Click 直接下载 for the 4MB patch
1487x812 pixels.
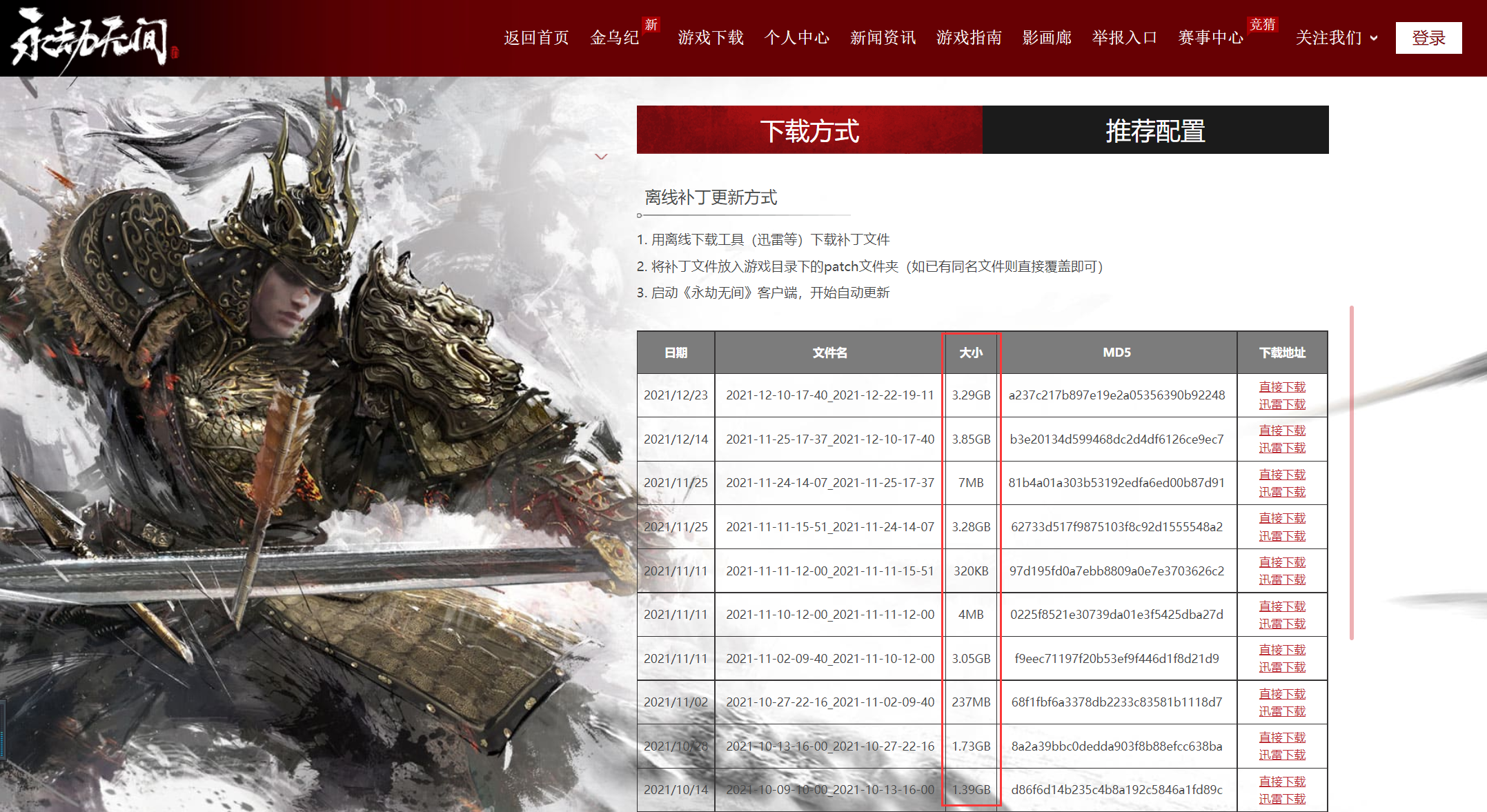[x=1282, y=606]
